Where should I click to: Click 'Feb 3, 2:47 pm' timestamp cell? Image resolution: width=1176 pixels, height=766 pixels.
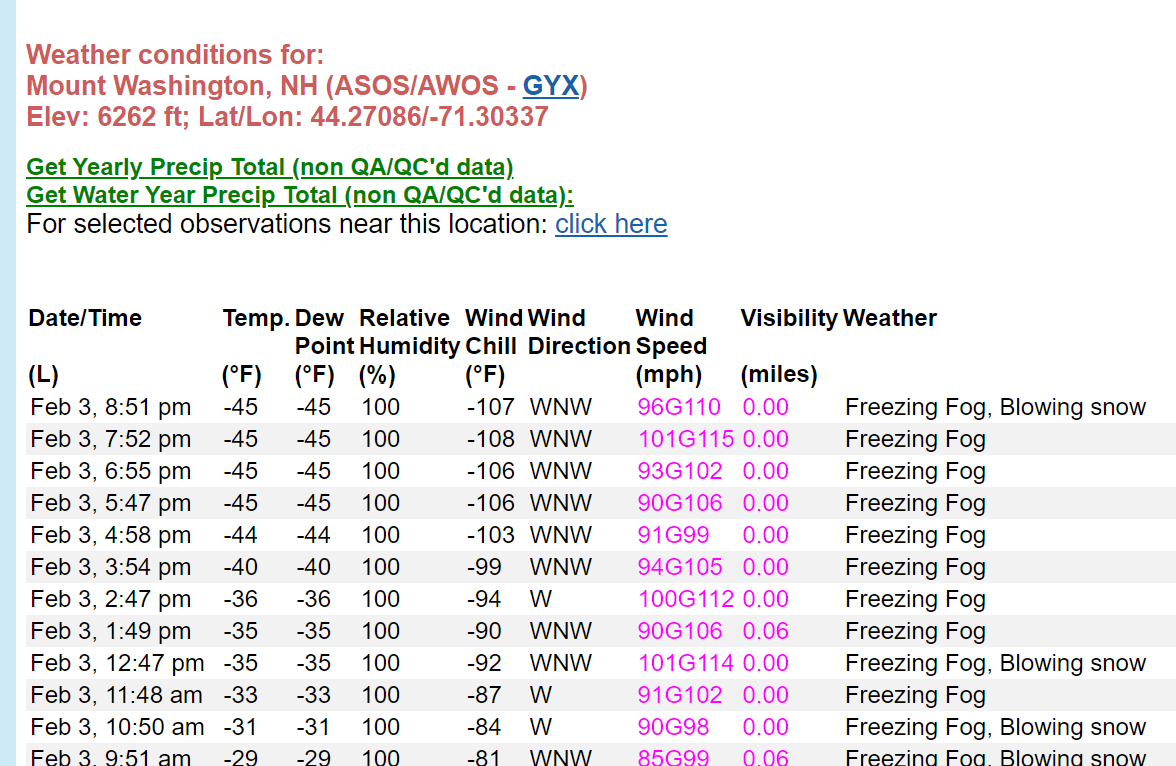coord(111,599)
